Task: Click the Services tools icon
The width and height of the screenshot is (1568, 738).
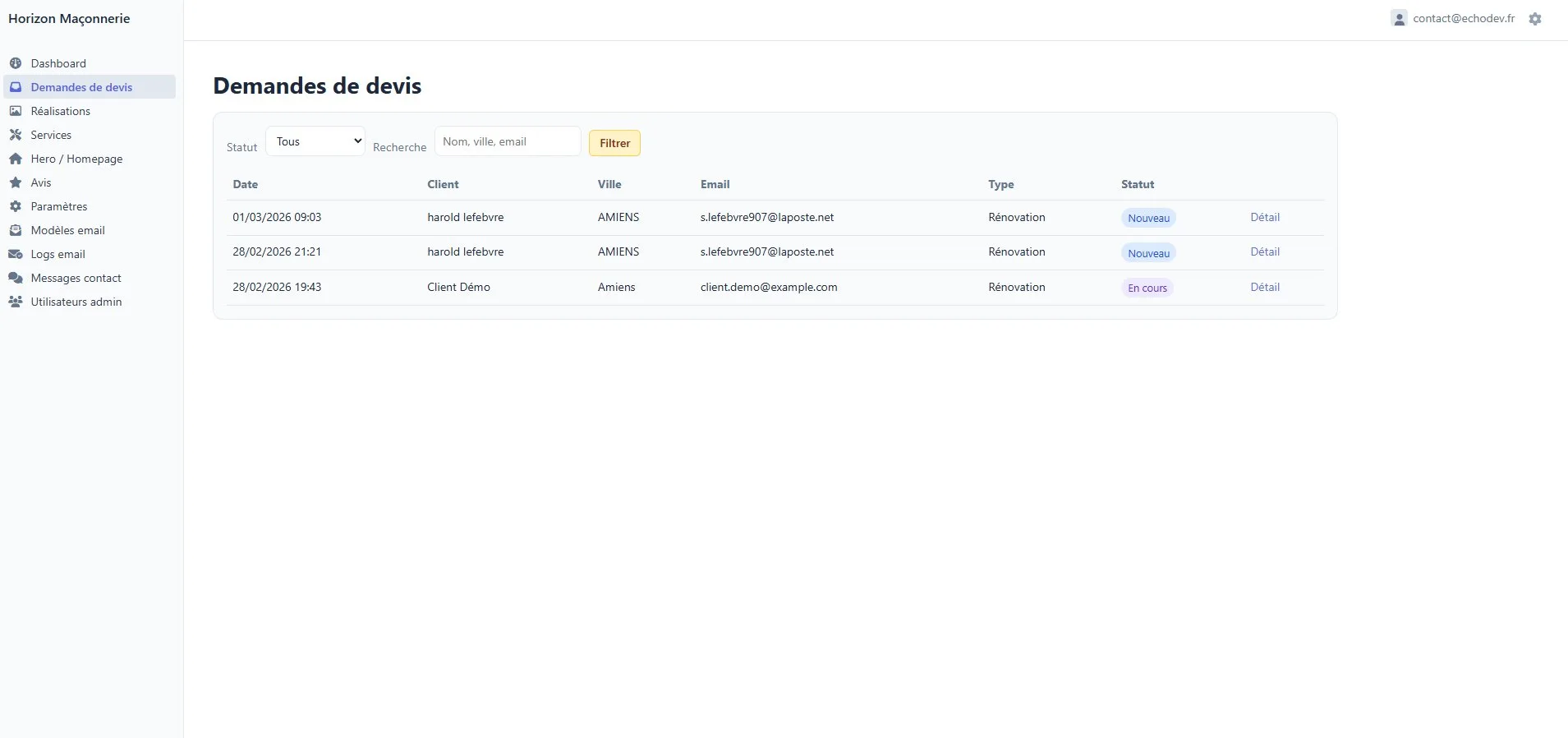Action: (16, 135)
